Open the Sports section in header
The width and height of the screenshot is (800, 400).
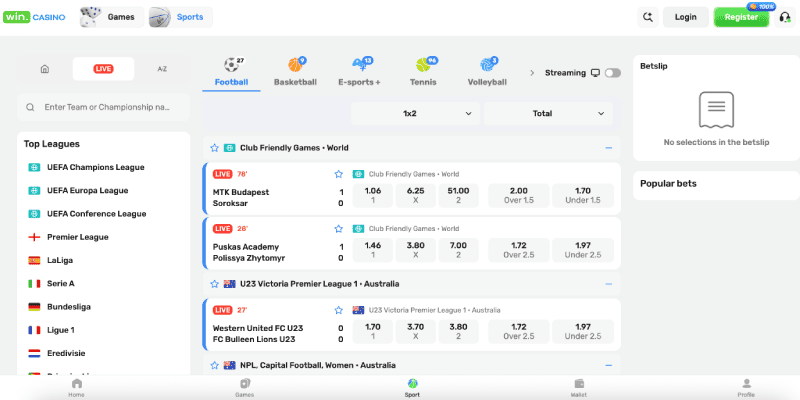point(181,17)
